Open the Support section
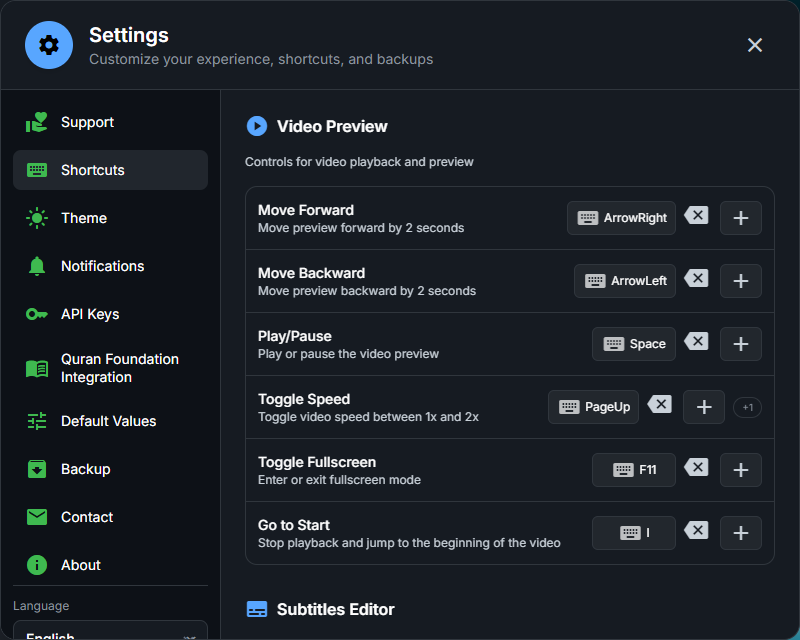Image resolution: width=800 pixels, height=640 pixels. point(110,122)
